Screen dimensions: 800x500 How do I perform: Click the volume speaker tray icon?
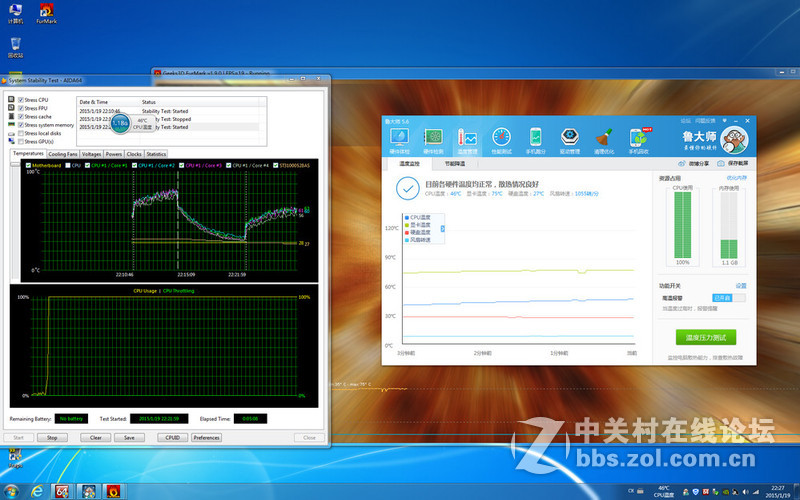coord(746,492)
